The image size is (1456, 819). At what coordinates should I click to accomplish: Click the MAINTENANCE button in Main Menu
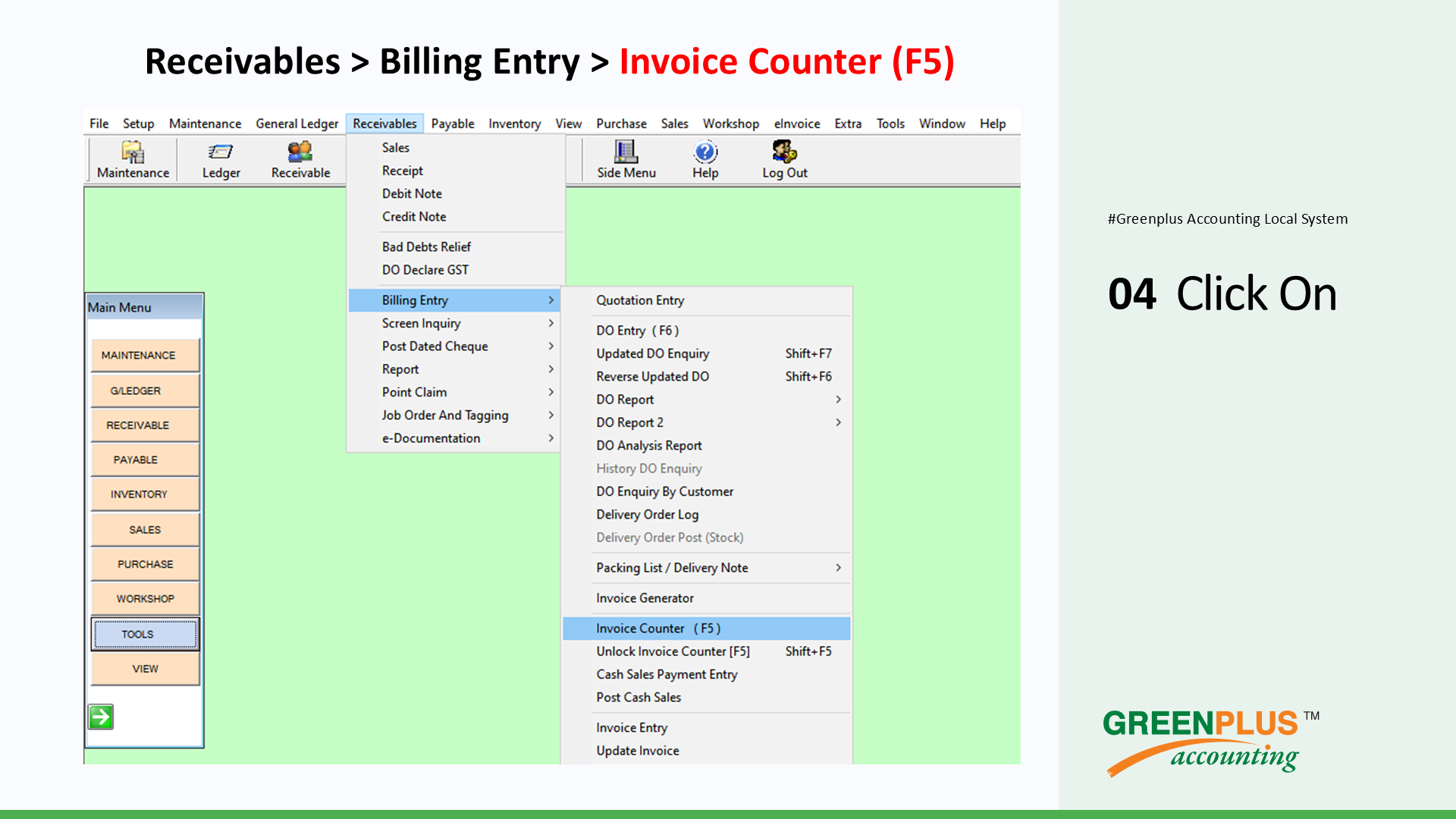click(145, 355)
